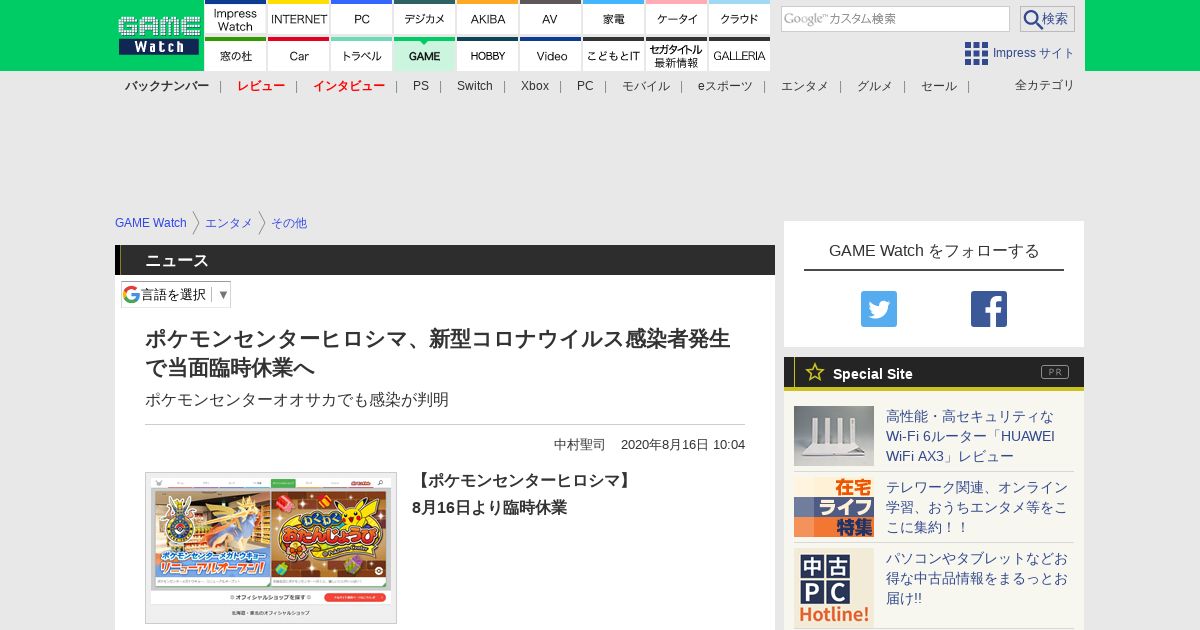Click the ニュース section header
Screen dimensions: 1200x630
point(445,260)
